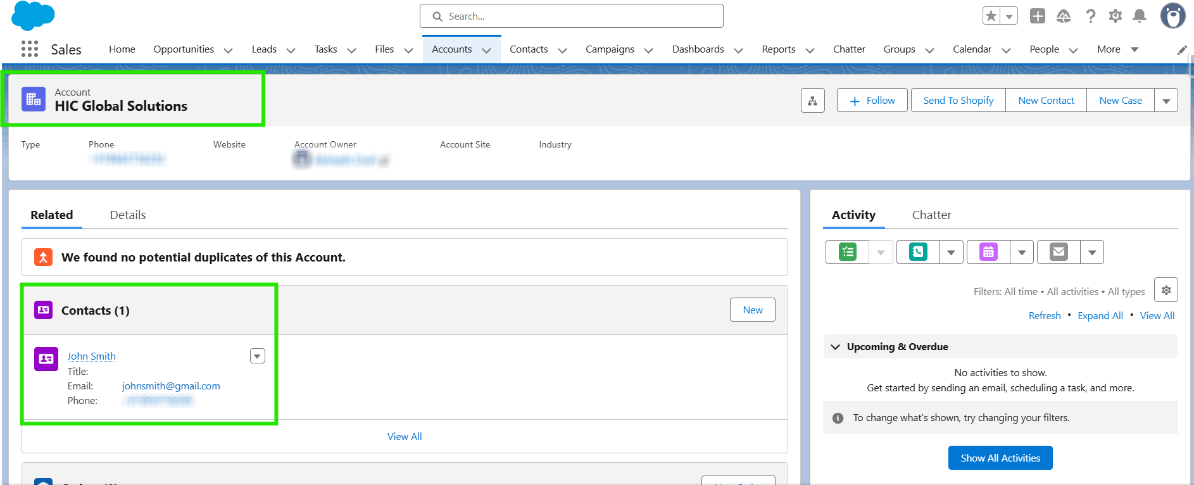Open more account actions dropdown
1194x485 pixels.
tap(1166, 101)
